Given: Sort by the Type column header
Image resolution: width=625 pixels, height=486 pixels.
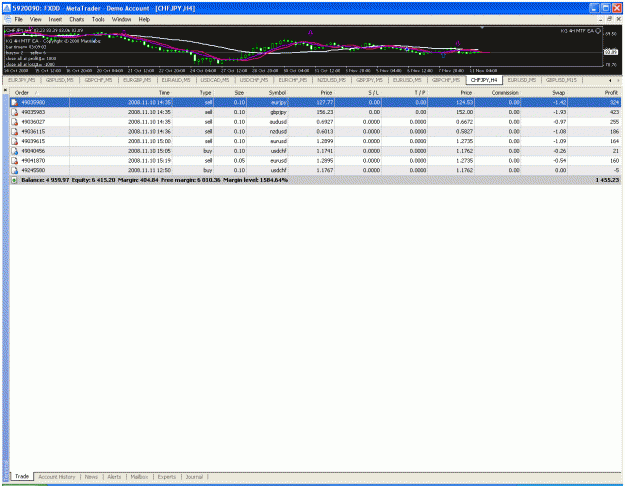Looking at the screenshot, I should pos(193,92).
